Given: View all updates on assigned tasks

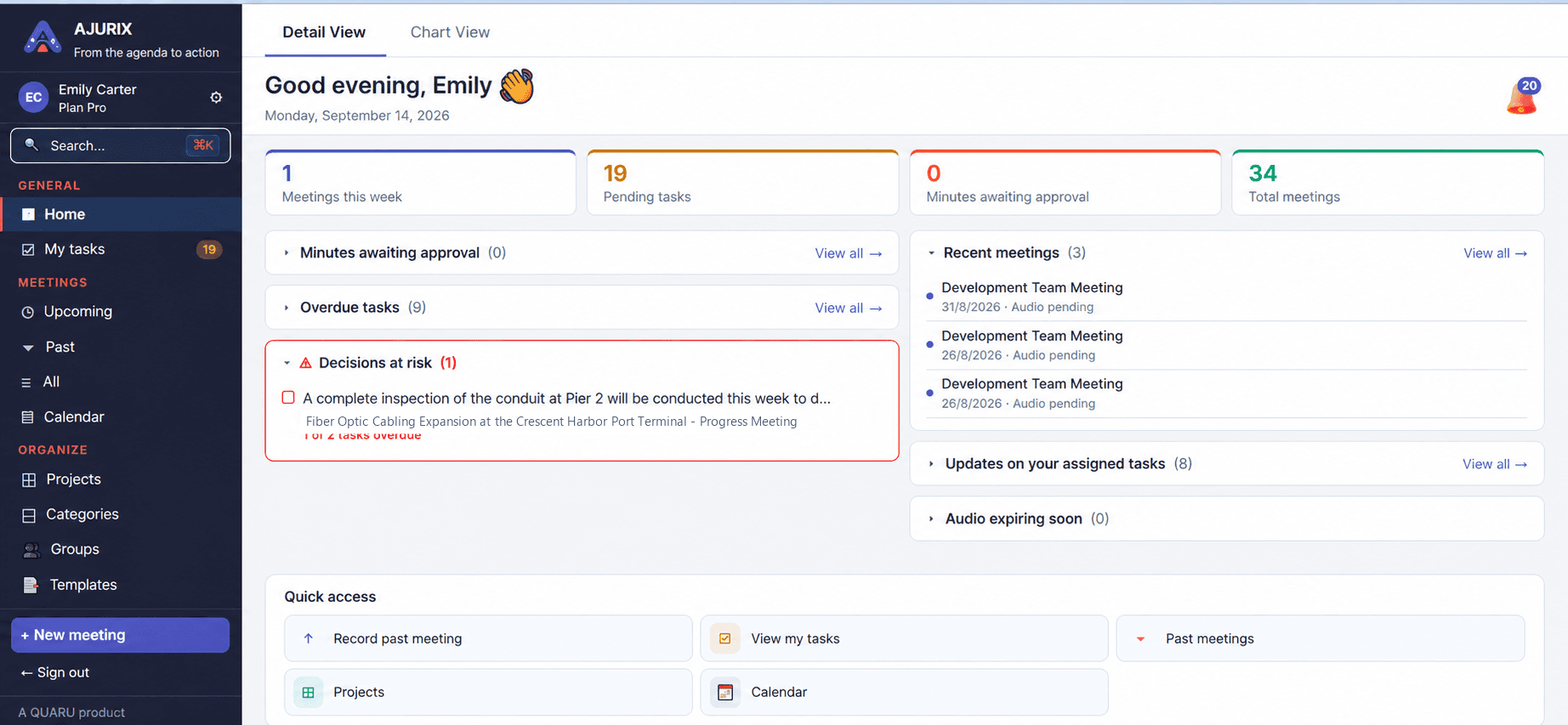Looking at the screenshot, I should 1495,464.
